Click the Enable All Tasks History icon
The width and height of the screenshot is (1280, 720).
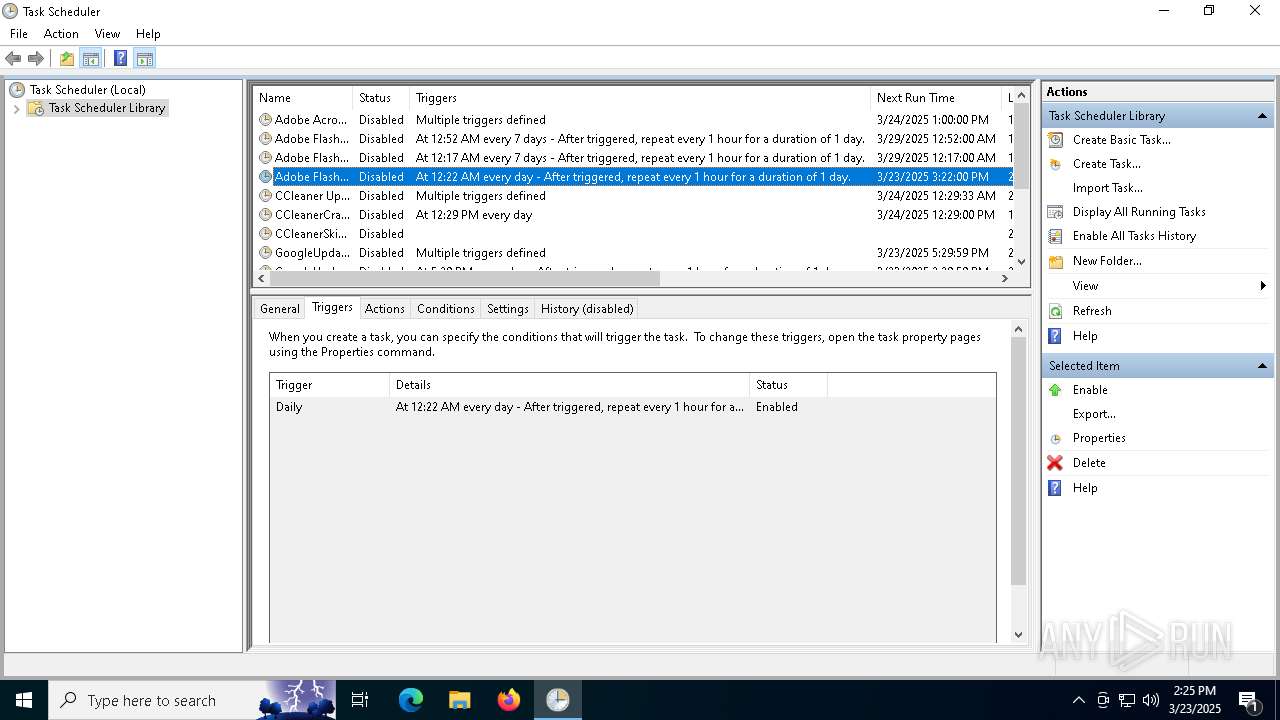pos(1055,236)
